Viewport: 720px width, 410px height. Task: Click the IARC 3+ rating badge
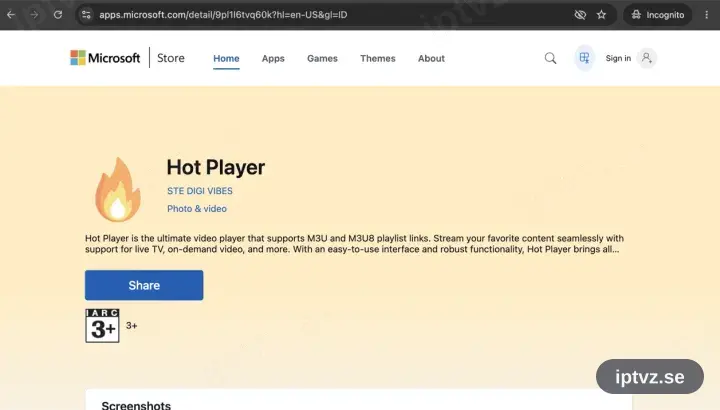(102, 326)
